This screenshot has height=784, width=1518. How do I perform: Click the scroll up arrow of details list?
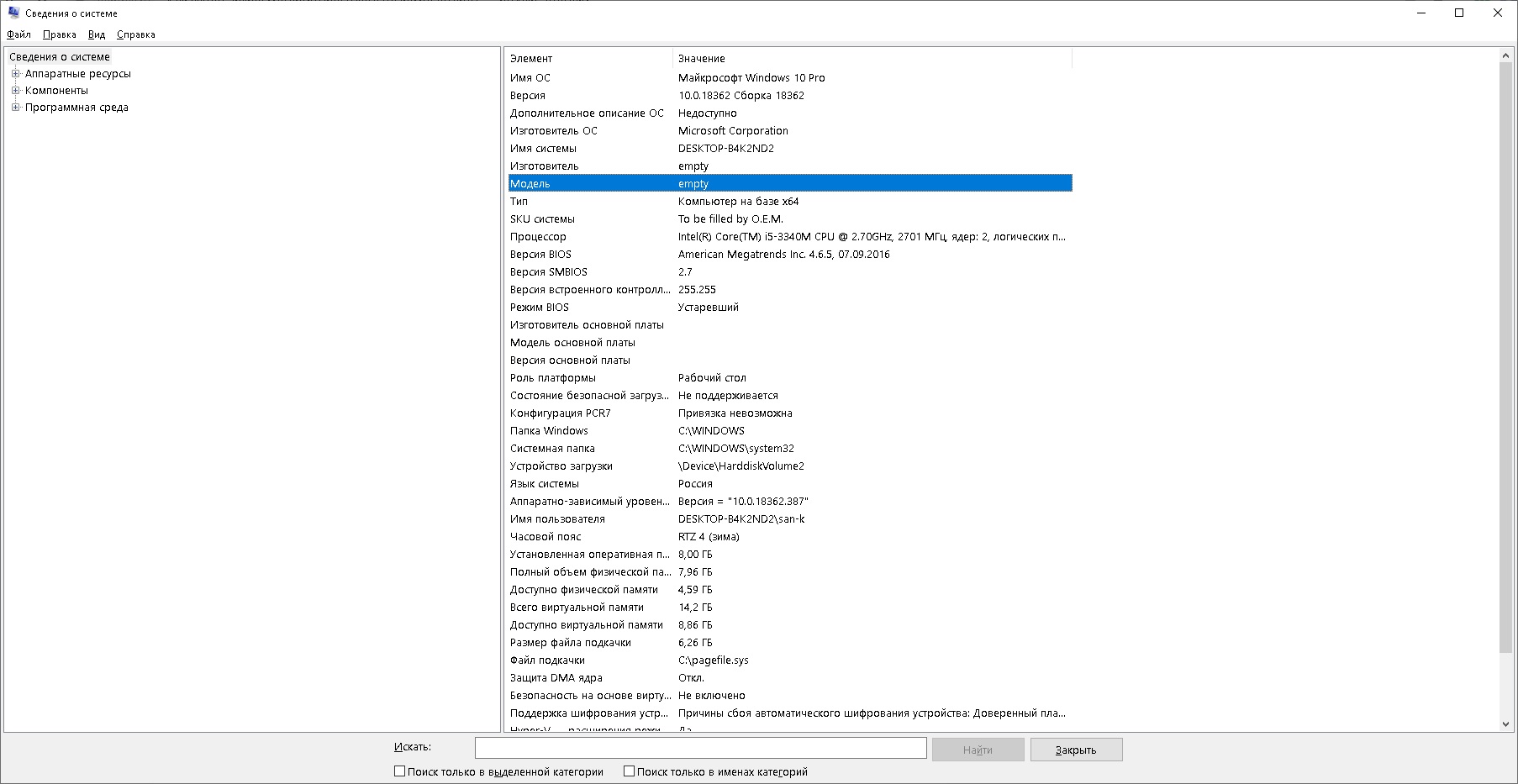[1505, 55]
